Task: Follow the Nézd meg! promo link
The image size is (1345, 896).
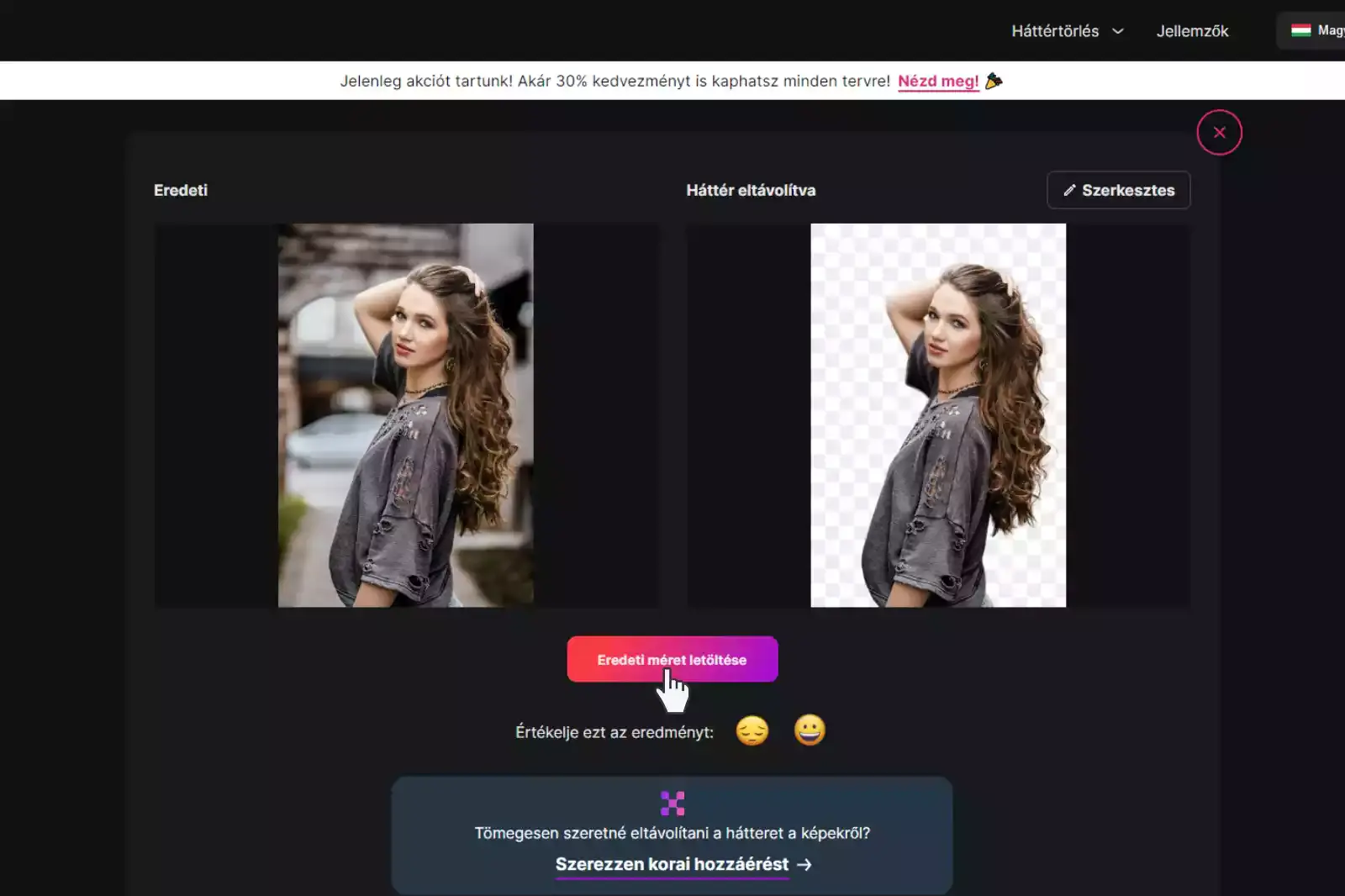Action: click(x=938, y=81)
